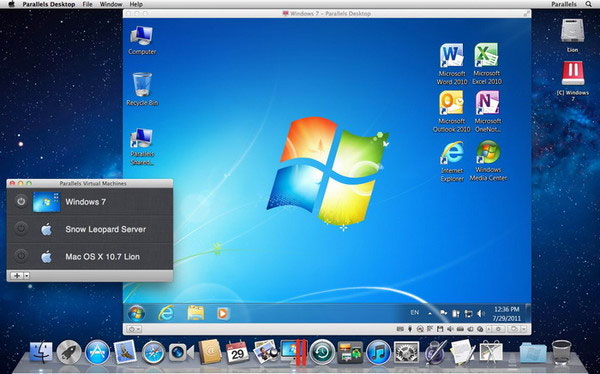Select the Recycle Bin icon
The image size is (600, 374).
(x=142, y=89)
